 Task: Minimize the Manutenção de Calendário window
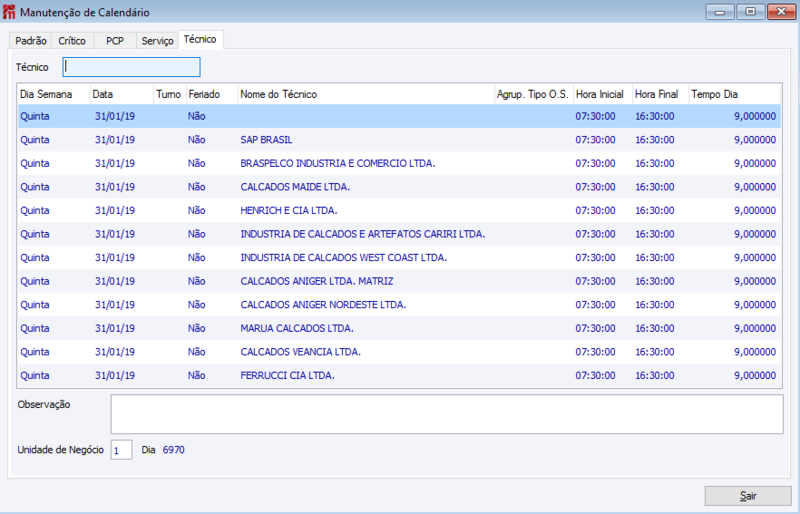720,12
